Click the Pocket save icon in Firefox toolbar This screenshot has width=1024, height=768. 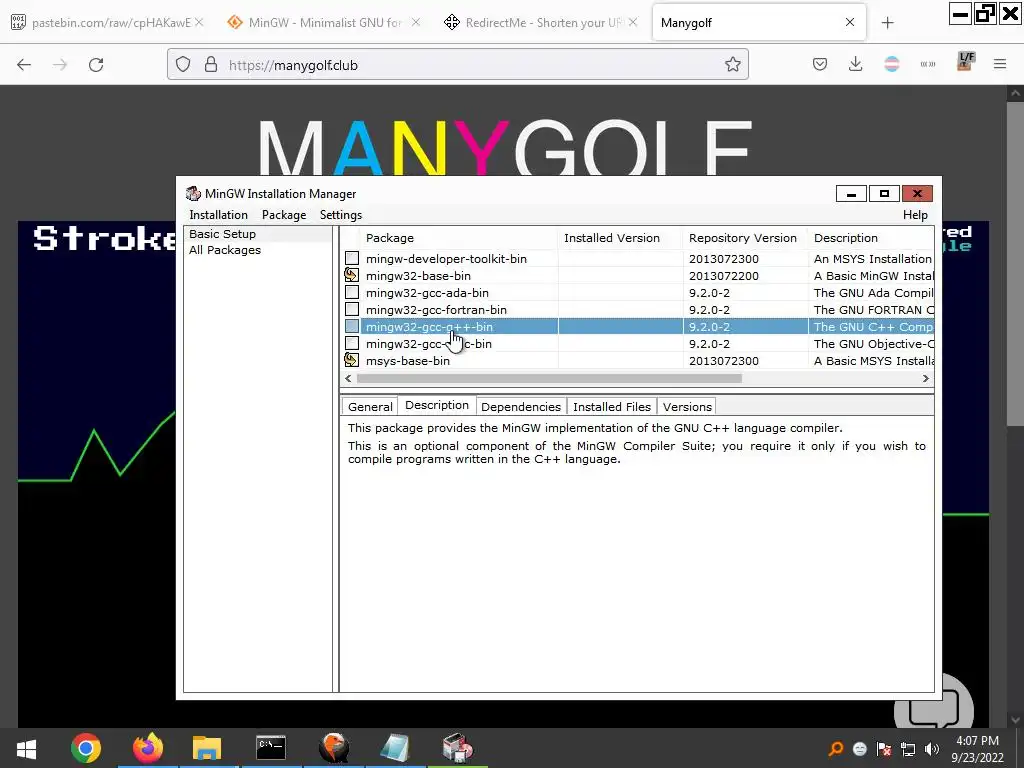(820, 64)
